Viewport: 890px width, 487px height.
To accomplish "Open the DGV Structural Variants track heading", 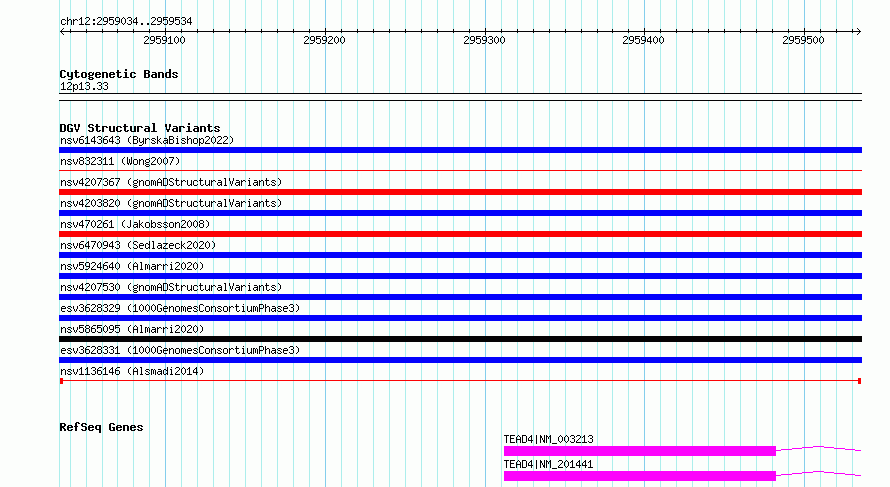I will pos(140,128).
